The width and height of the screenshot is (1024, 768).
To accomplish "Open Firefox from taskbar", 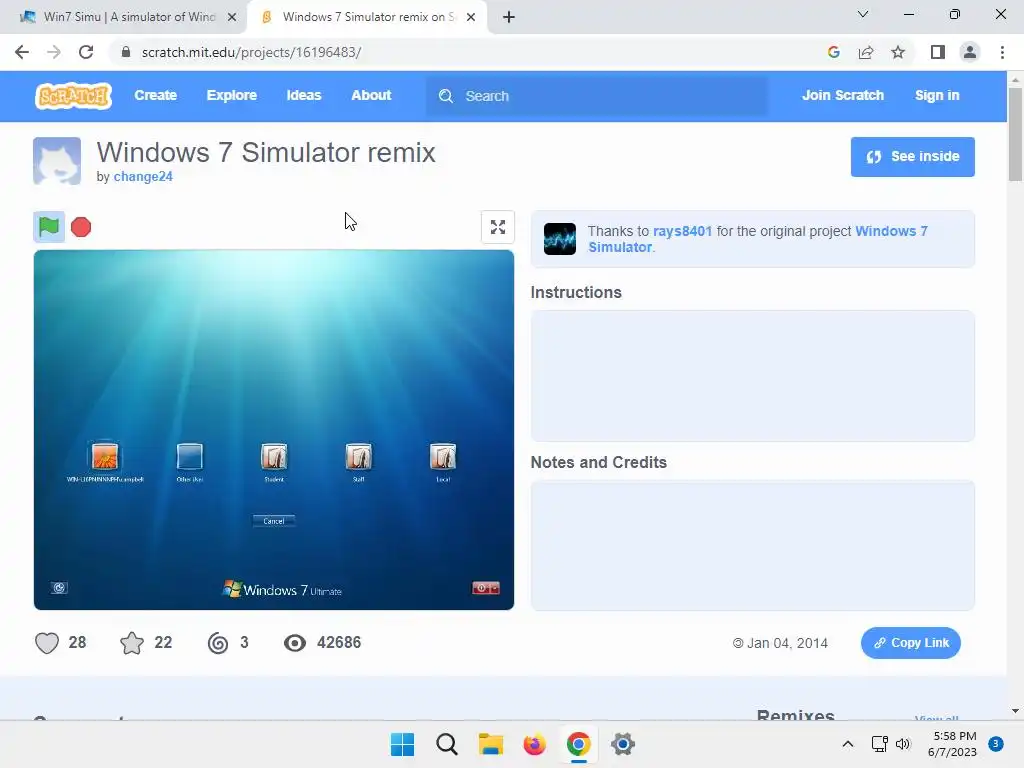I will point(534,744).
